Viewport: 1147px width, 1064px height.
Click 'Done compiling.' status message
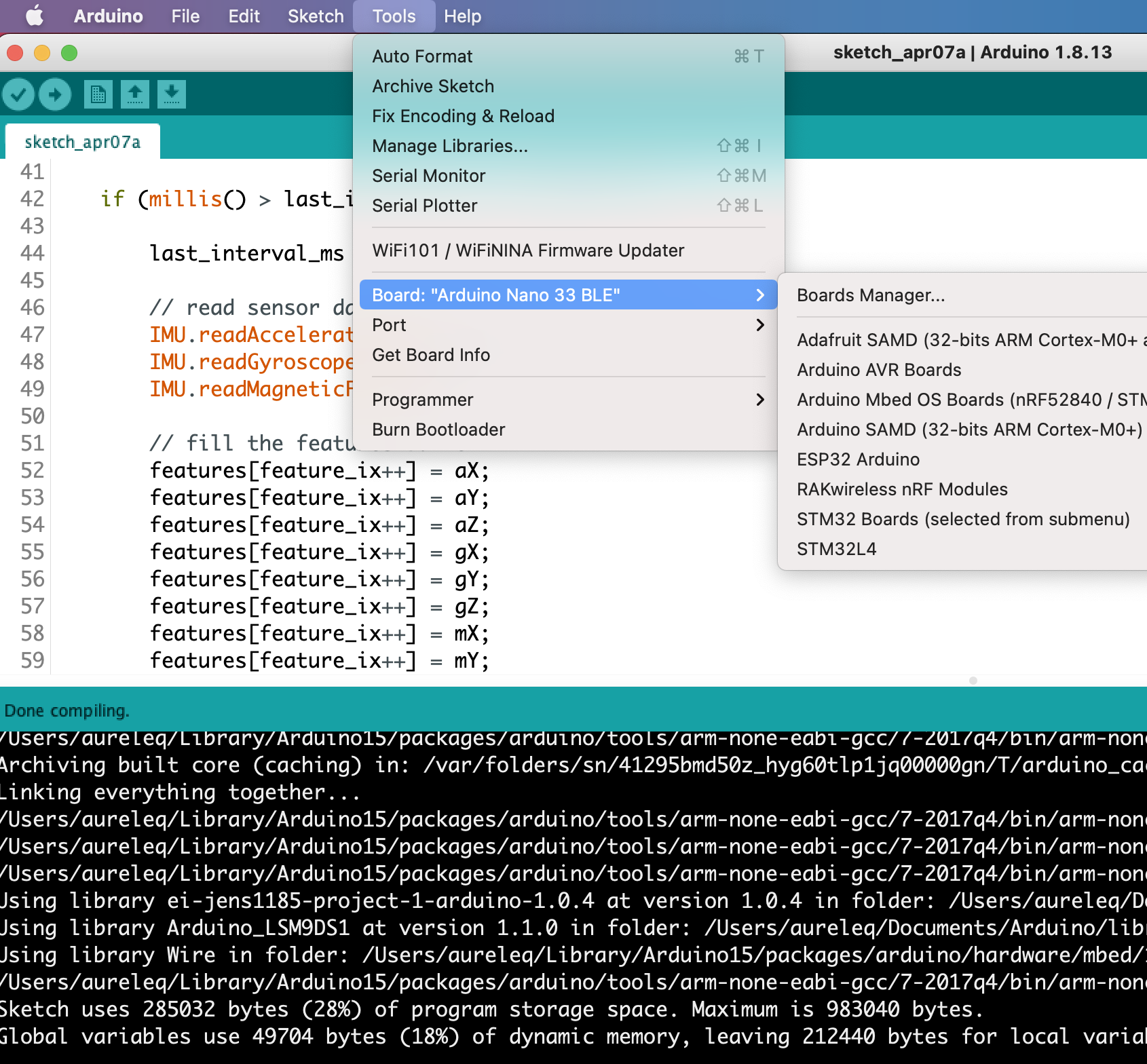[x=67, y=710]
